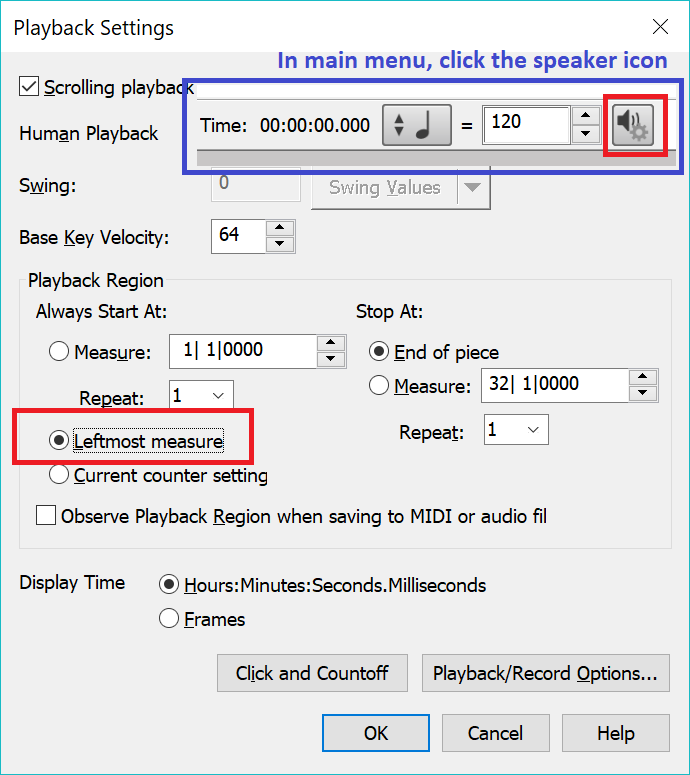Increase Base Key Velocity value
690x775 pixels.
[x=282, y=228]
